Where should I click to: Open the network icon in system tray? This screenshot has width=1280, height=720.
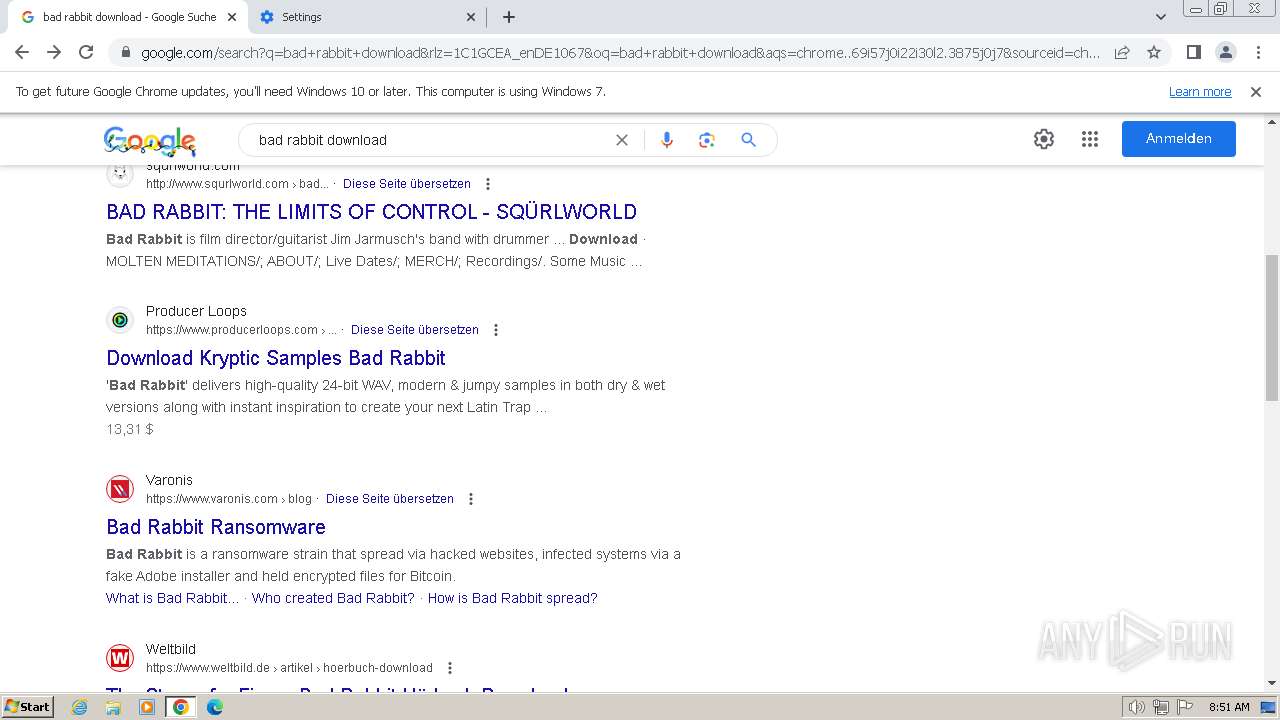[x=1161, y=707]
